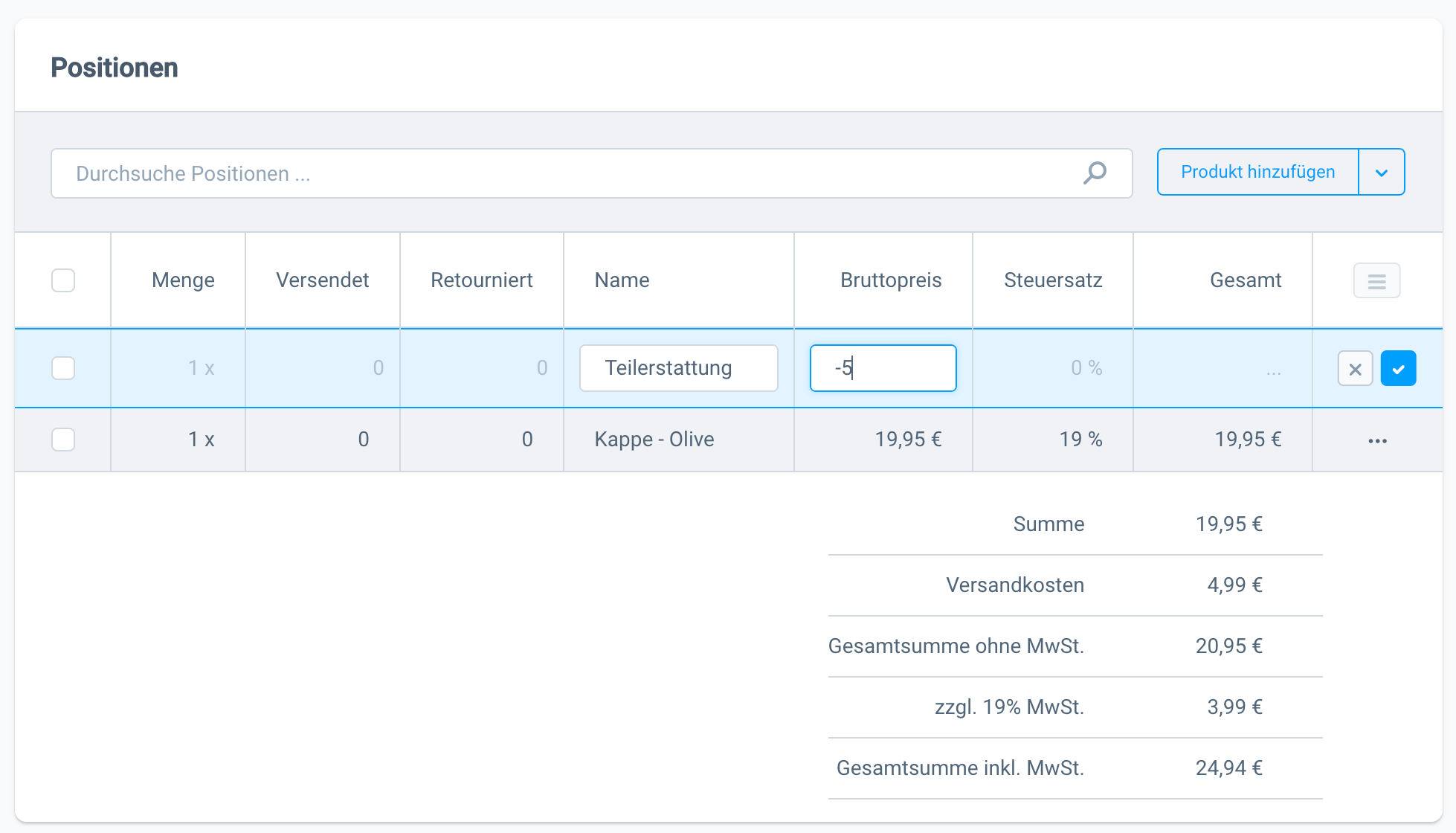Focus the Durchsuche Positionen search field
This screenshot has width=1456, height=833.
[565, 173]
